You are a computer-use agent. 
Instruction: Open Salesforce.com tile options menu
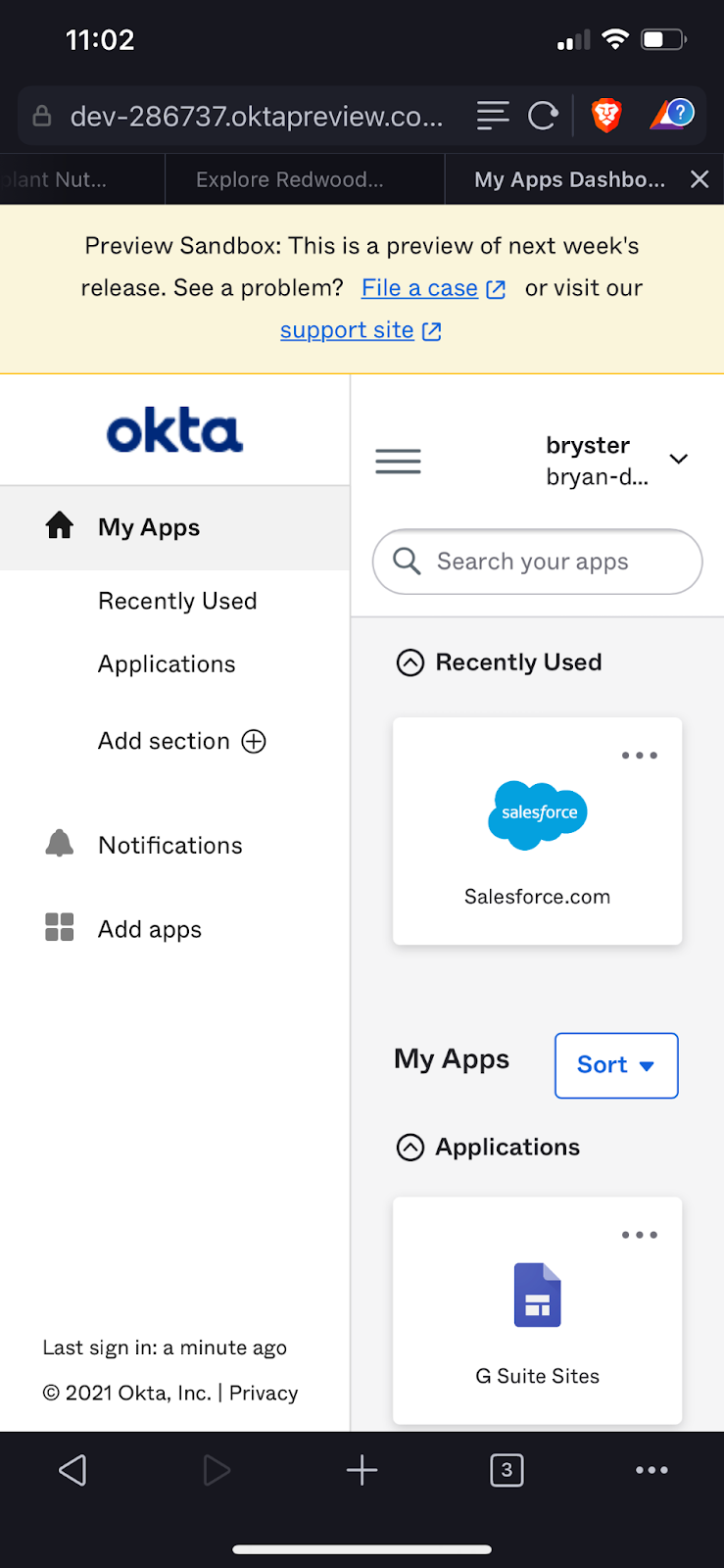click(639, 756)
